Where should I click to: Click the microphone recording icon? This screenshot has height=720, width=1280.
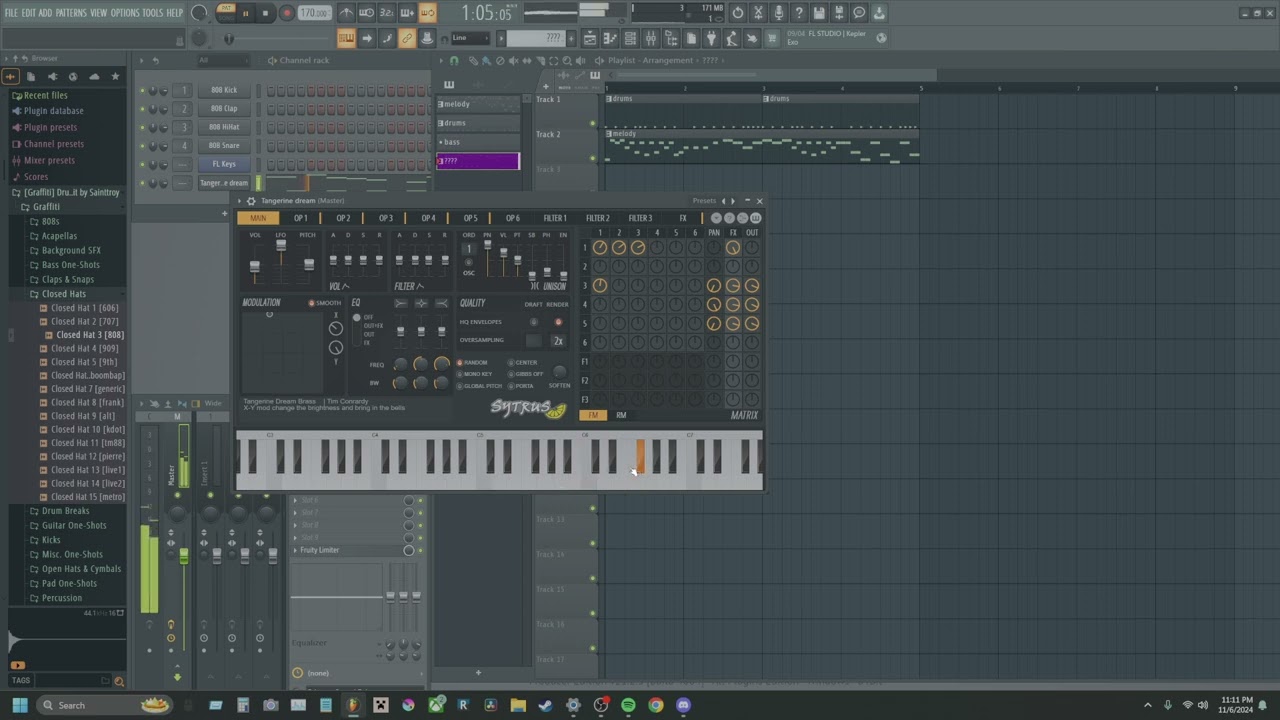778,13
